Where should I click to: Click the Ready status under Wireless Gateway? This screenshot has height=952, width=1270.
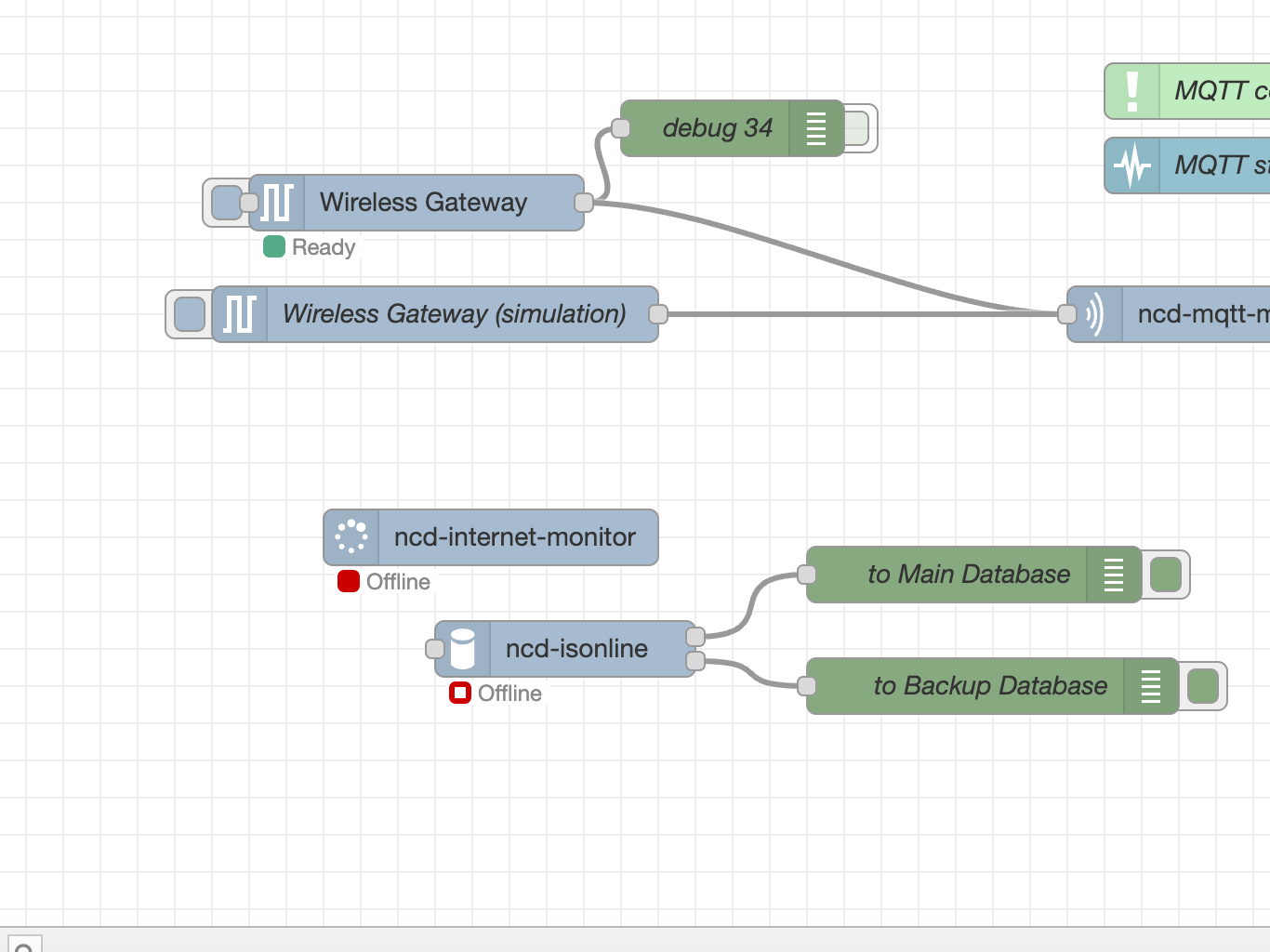click(309, 247)
